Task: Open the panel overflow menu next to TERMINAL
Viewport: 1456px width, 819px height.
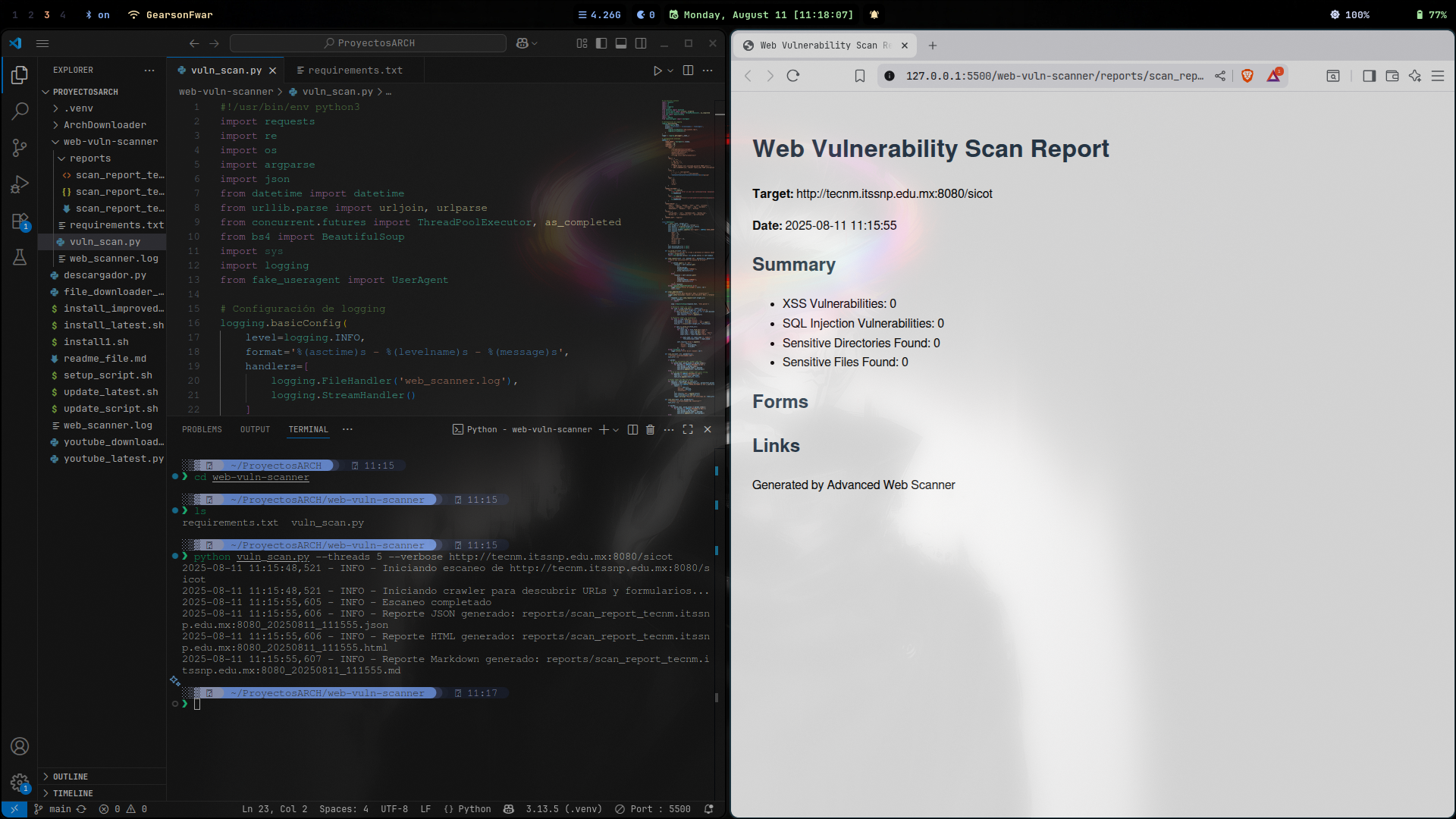Action: tap(347, 429)
